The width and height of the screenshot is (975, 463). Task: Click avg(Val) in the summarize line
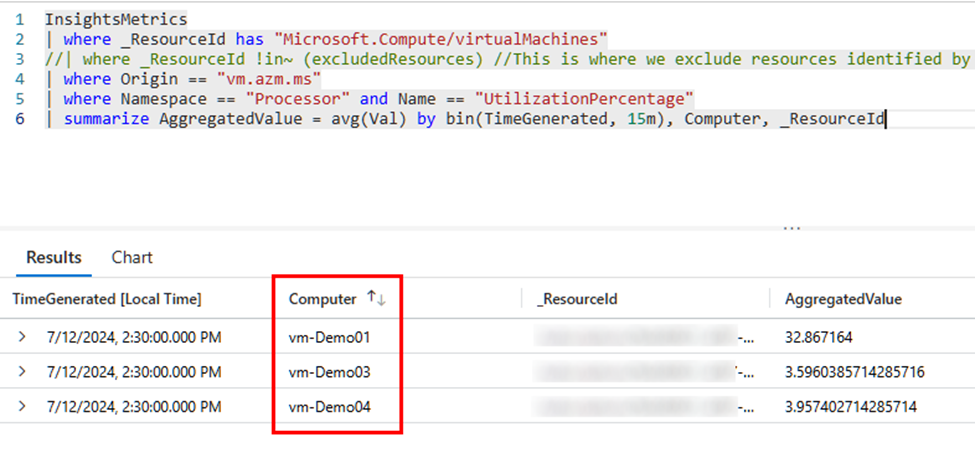click(368, 119)
